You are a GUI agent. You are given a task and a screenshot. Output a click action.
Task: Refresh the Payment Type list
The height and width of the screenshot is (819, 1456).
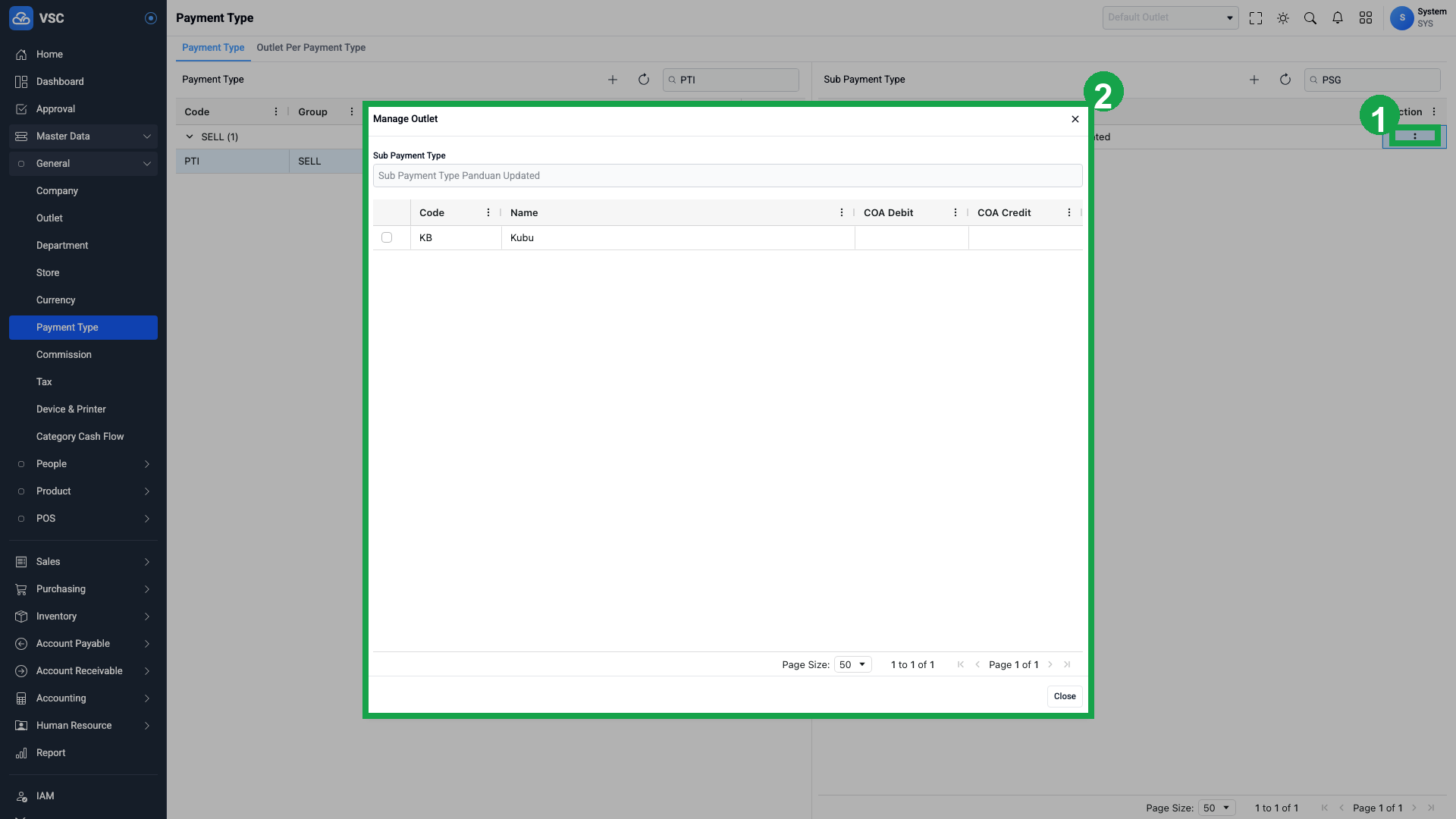coord(644,80)
